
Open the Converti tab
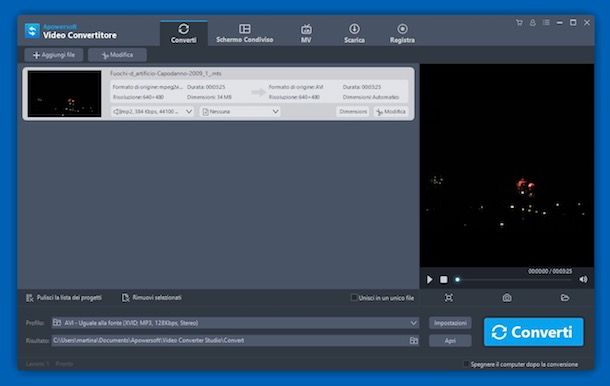tap(184, 33)
